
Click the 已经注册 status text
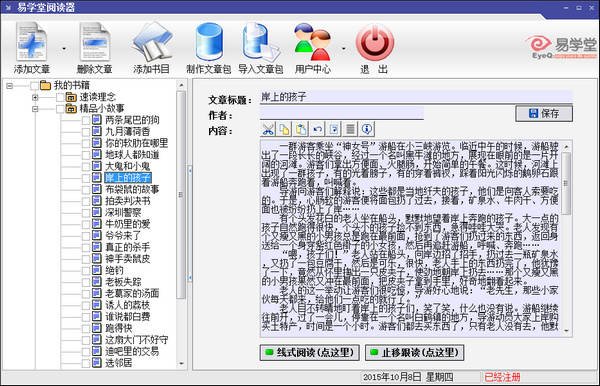coord(502,377)
